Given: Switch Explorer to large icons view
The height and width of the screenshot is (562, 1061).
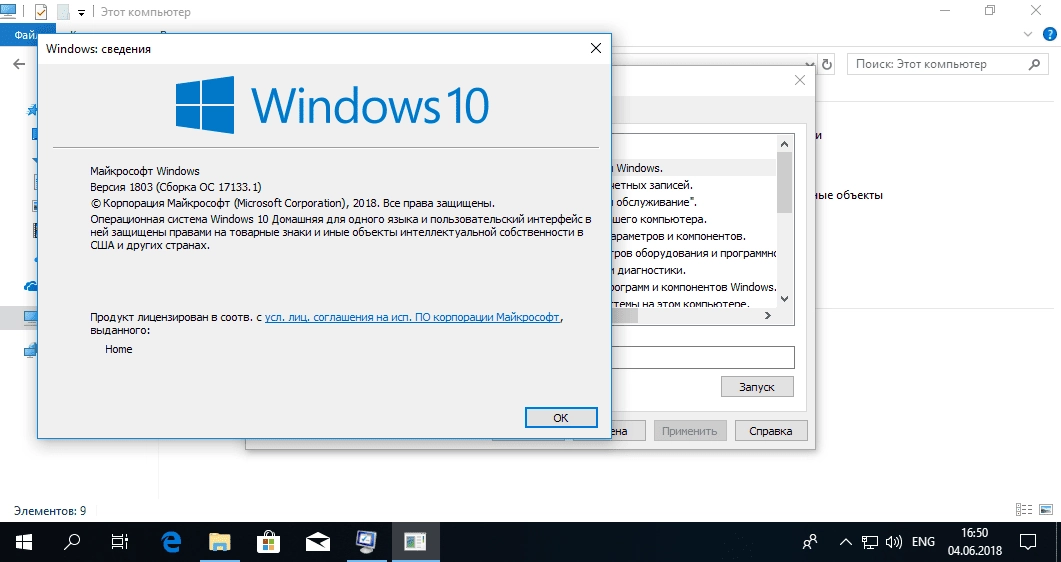Looking at the screenshot, I should pos(1046,510).
